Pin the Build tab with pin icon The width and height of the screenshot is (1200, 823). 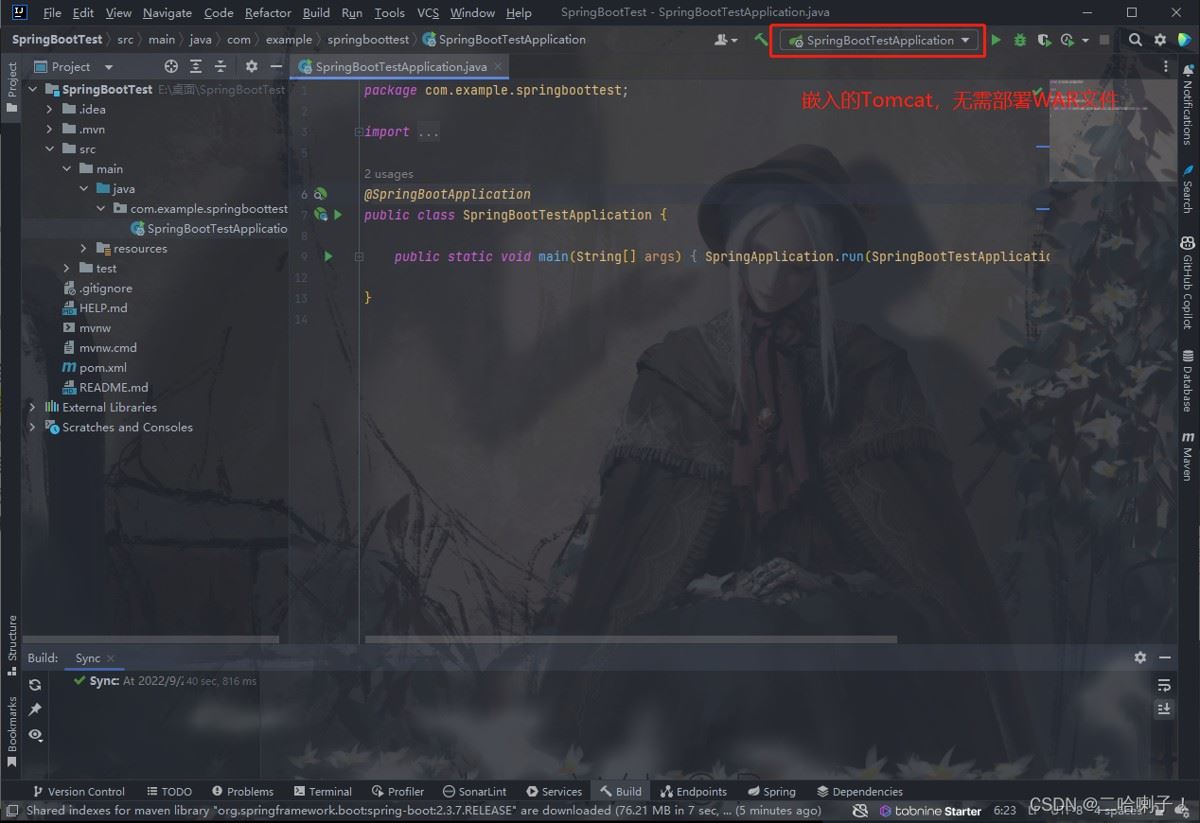(35, 709)
